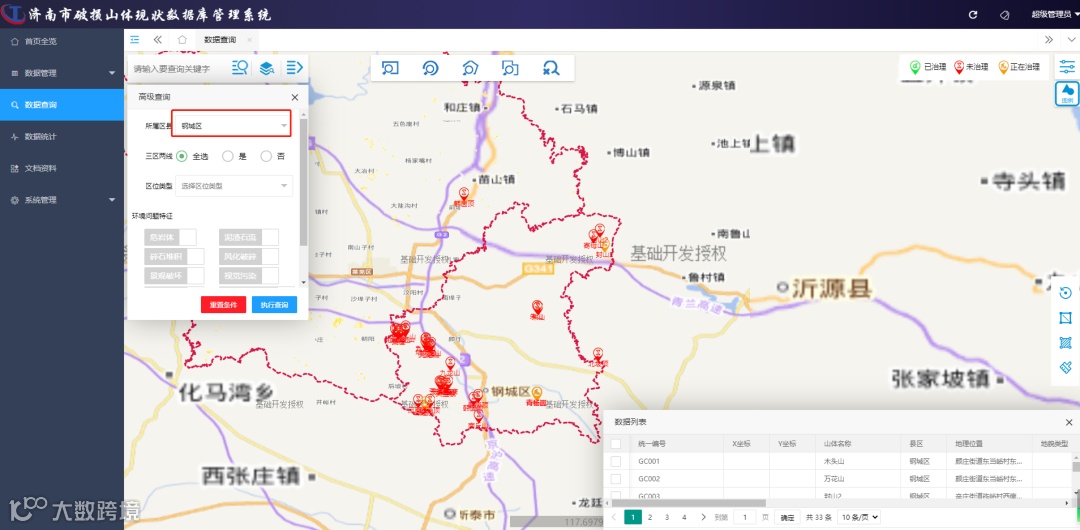Go to page 2 of data list
The height and width of the screenshot is (530, 1080).
pyautogui.click(x=650, y=517)
